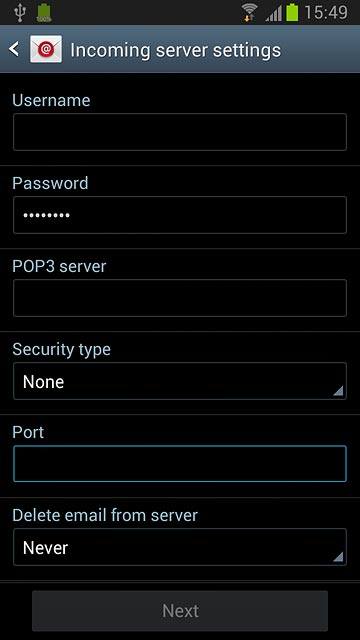Viewport: 360px width, 640px height.
Task: Tap the Next button
Action: click(180, 611)
